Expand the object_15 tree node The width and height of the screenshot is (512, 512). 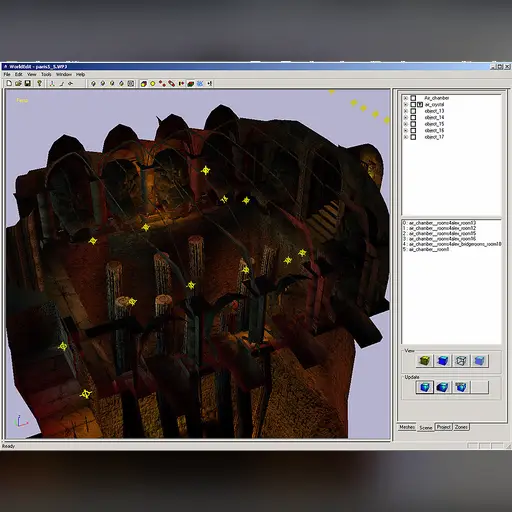406,124
